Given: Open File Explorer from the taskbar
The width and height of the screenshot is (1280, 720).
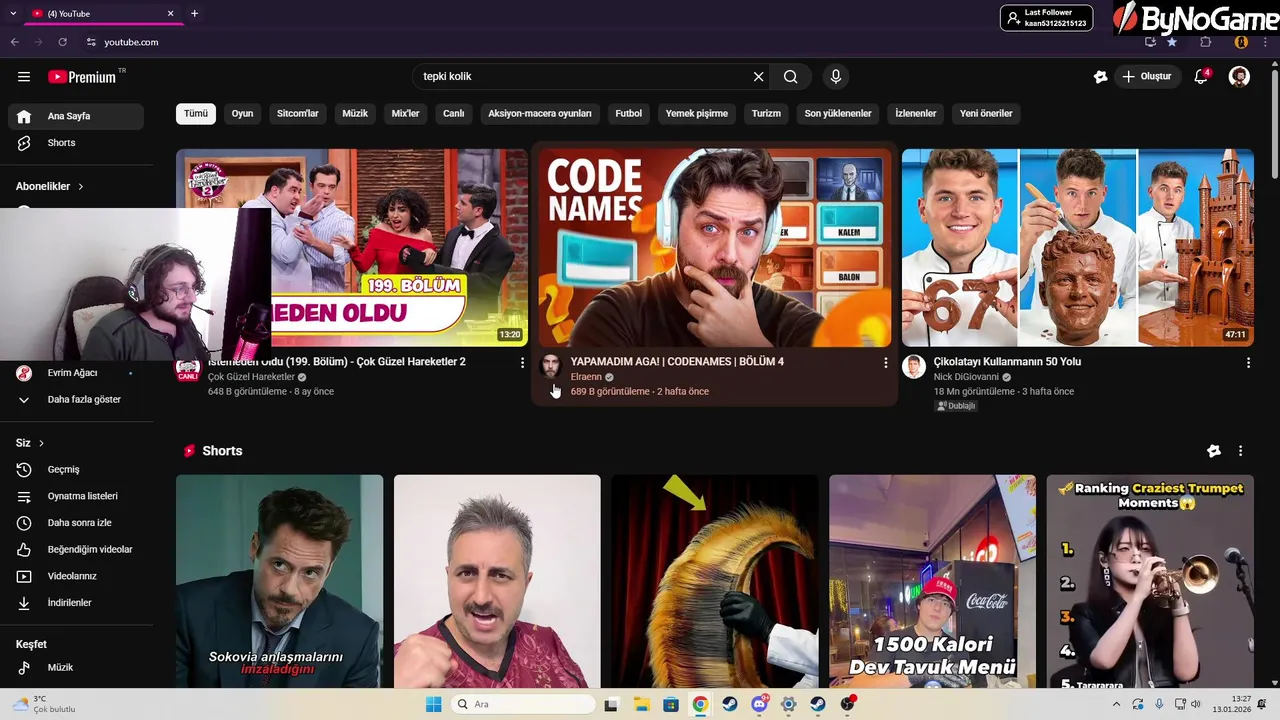Looking at the screenshot, I should [x=641, y=704].
